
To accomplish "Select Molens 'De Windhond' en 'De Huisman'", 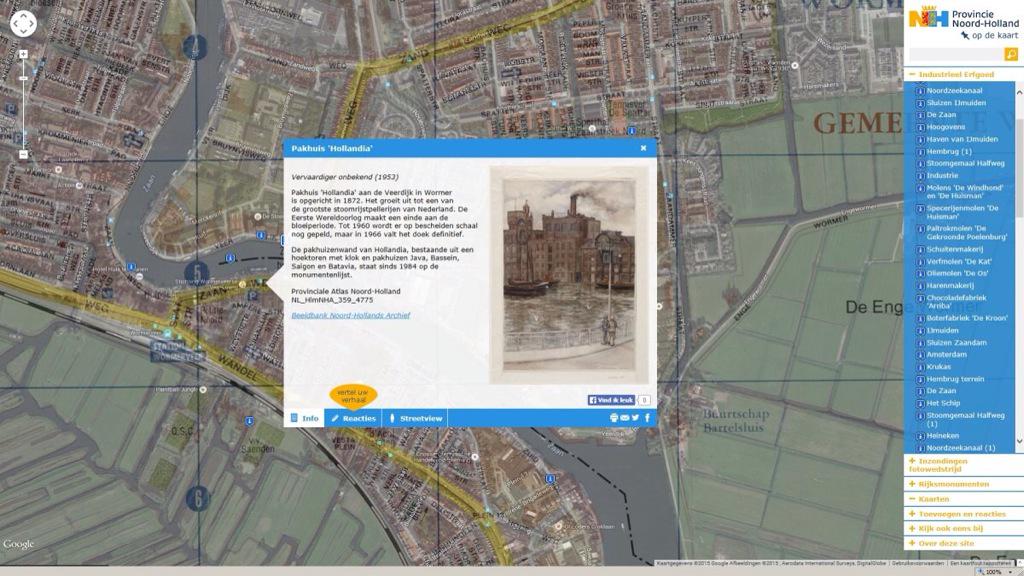I will pyautogui.click(x=965, y=191).
